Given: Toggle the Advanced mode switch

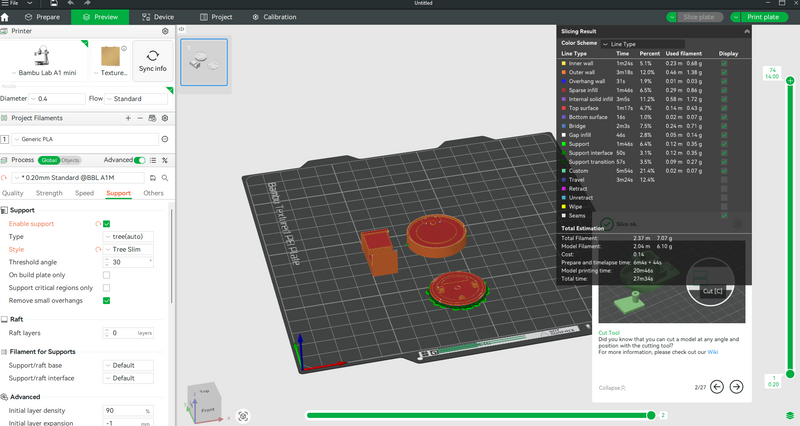Looking at the screenshot, I should coord(140,160).
